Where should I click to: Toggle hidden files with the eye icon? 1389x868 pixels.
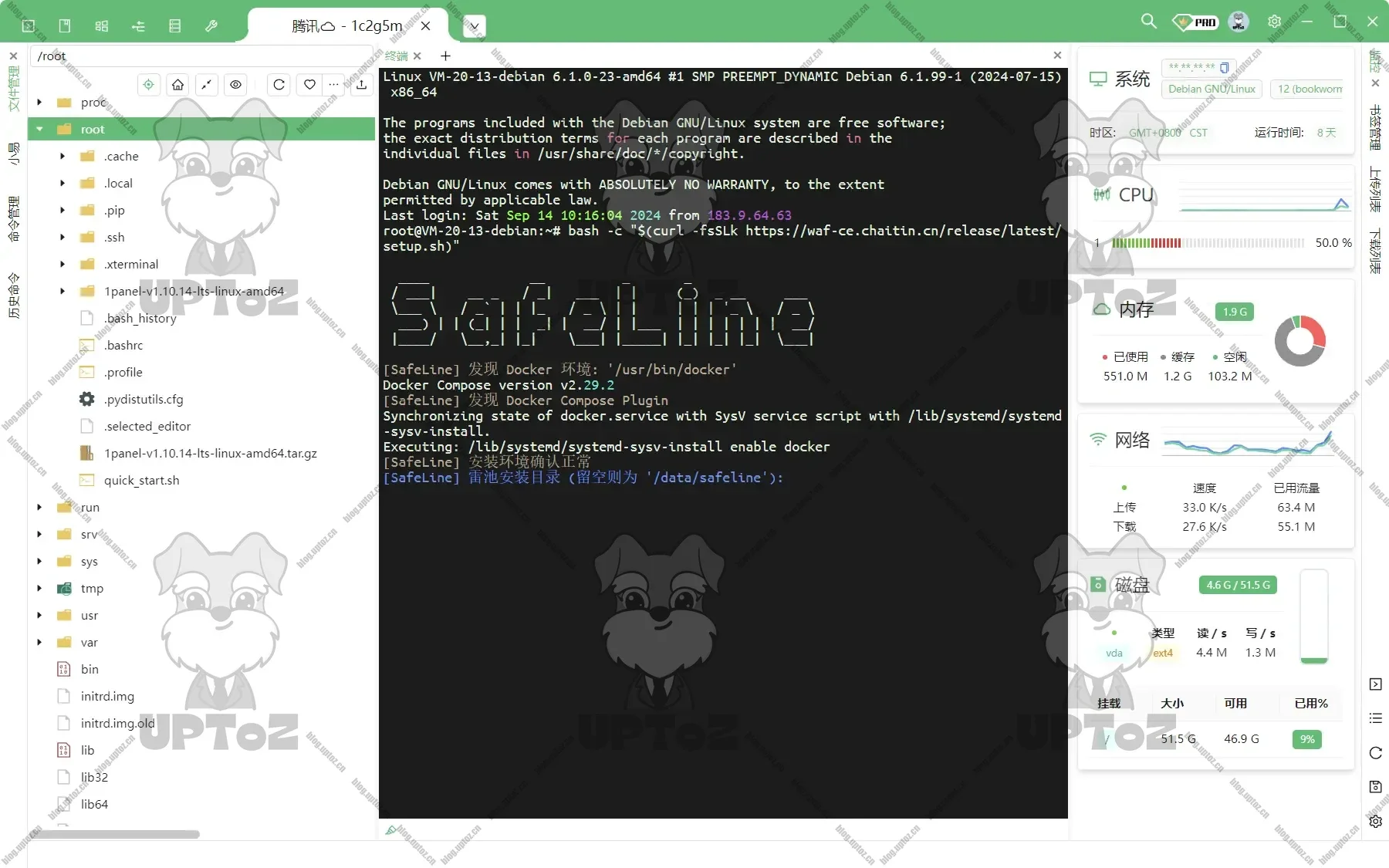point(236,85)
